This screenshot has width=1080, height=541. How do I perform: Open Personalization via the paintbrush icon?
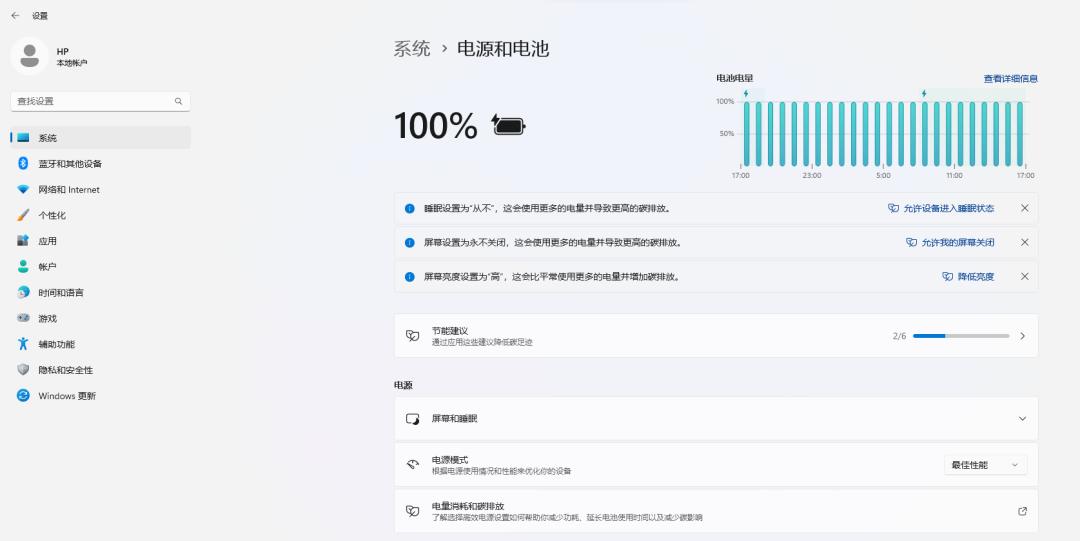(x=23, y=215)
